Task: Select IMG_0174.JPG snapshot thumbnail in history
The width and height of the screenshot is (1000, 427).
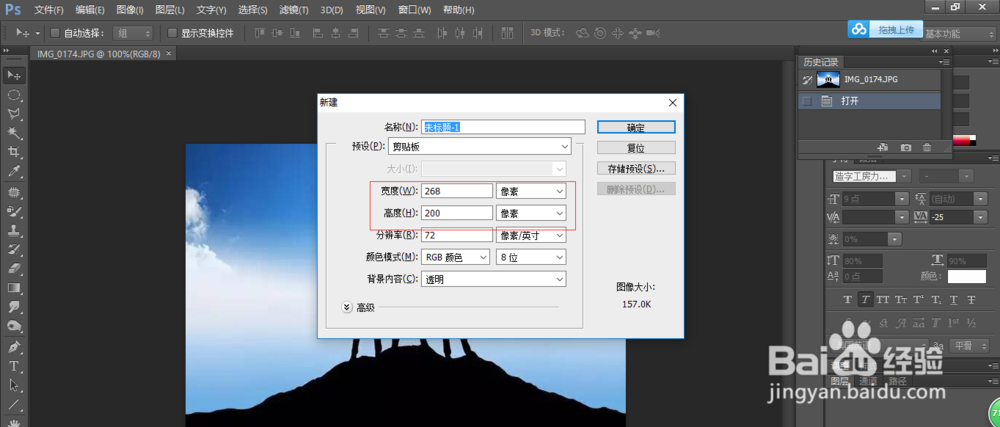Action: (827, 80)
